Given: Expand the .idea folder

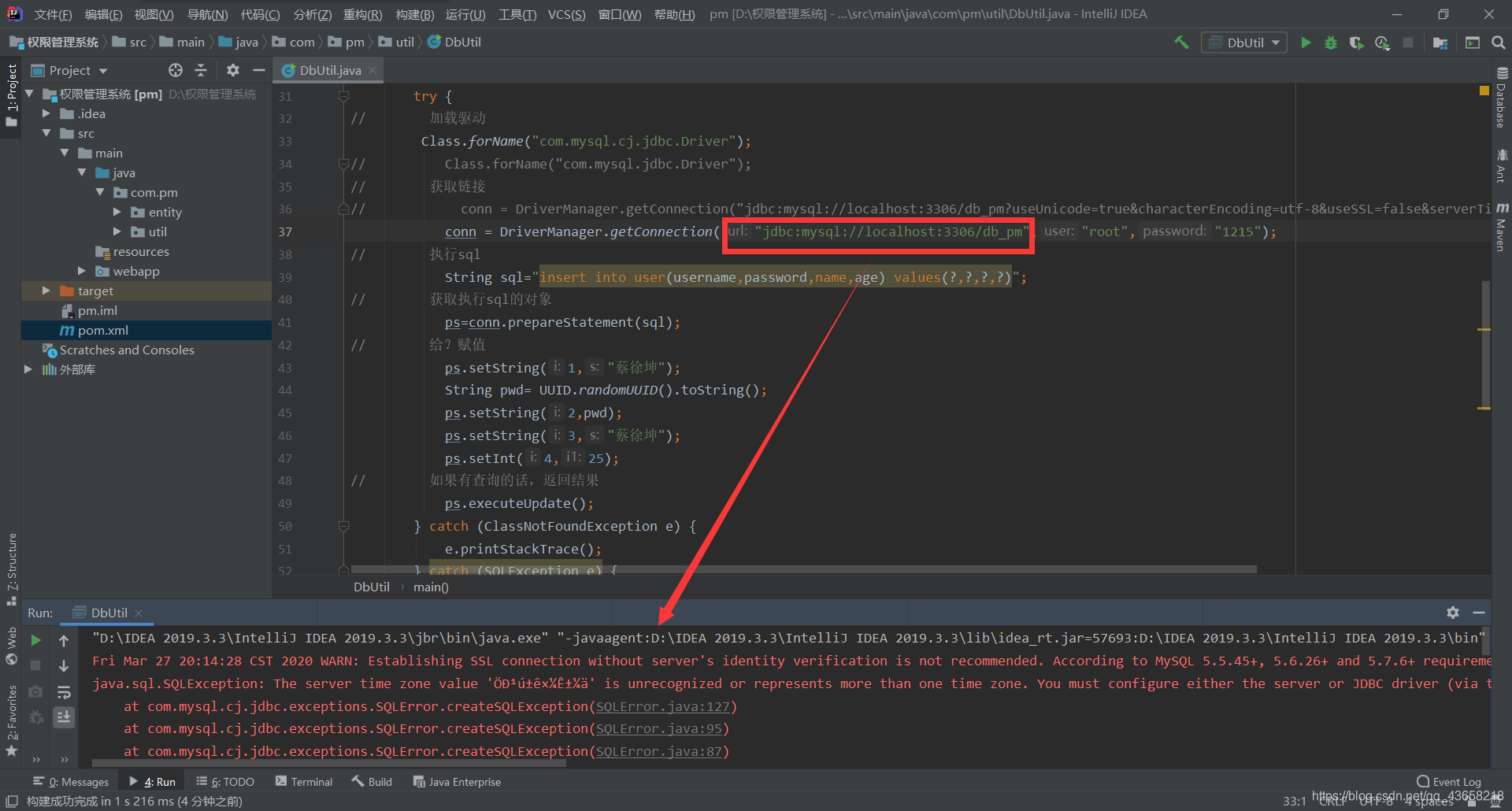Looking at the screenshot, I should coord(46,113).
